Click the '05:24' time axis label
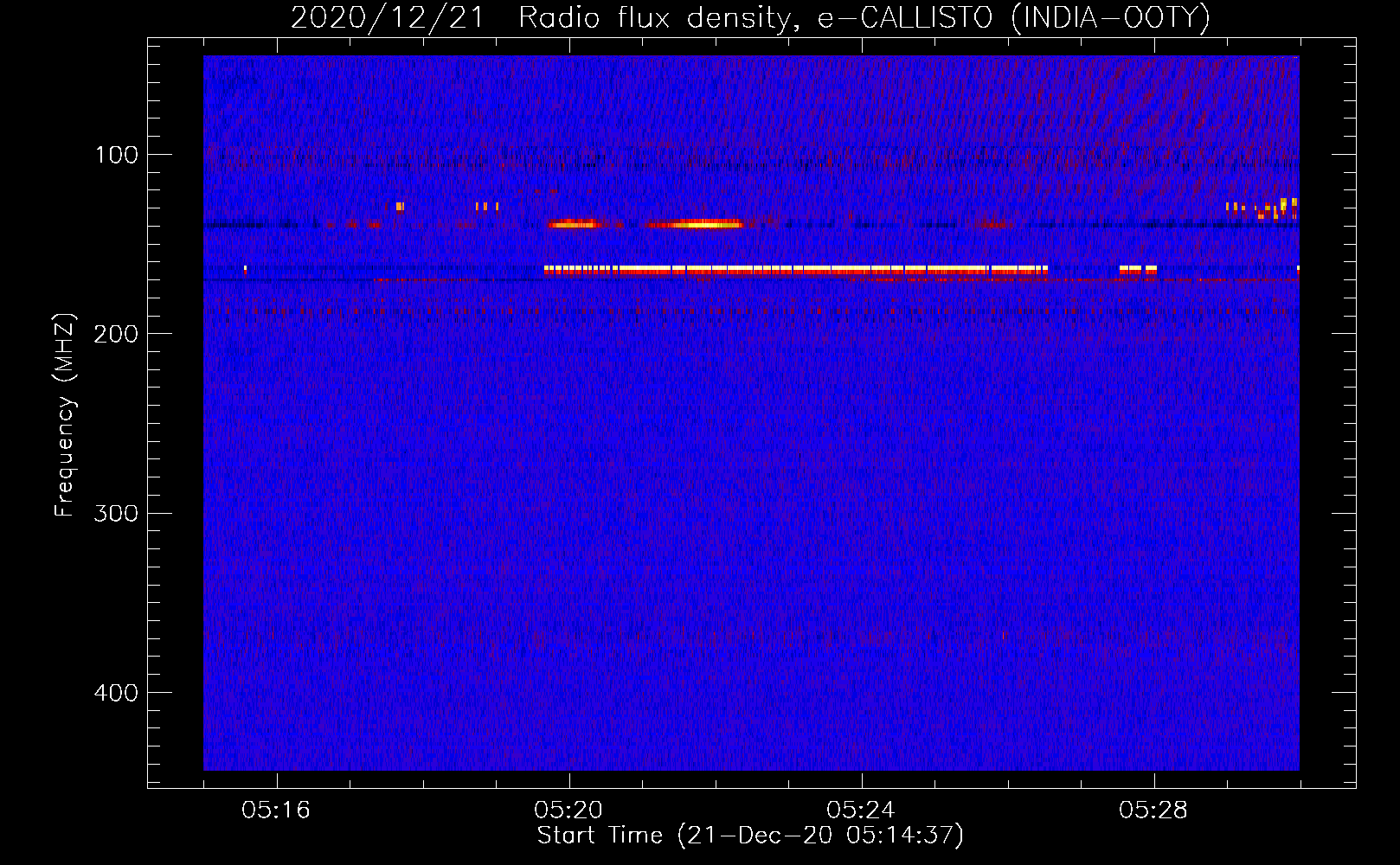Image resolution: width=1400 pixels, height=865 pixels. click(861, 811)
